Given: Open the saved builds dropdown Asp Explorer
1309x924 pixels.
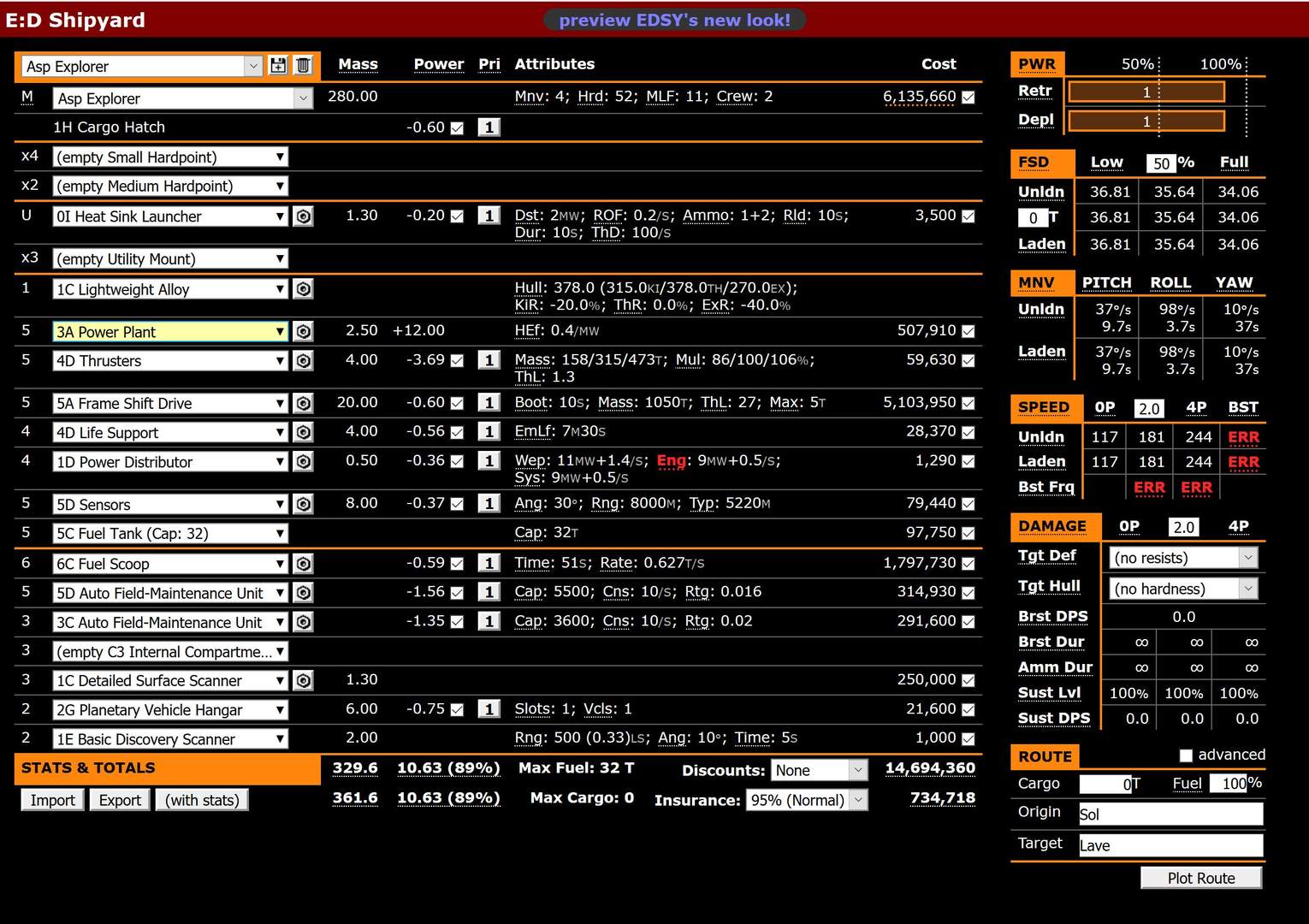Looking at the screenshot, I should point(141,66).
